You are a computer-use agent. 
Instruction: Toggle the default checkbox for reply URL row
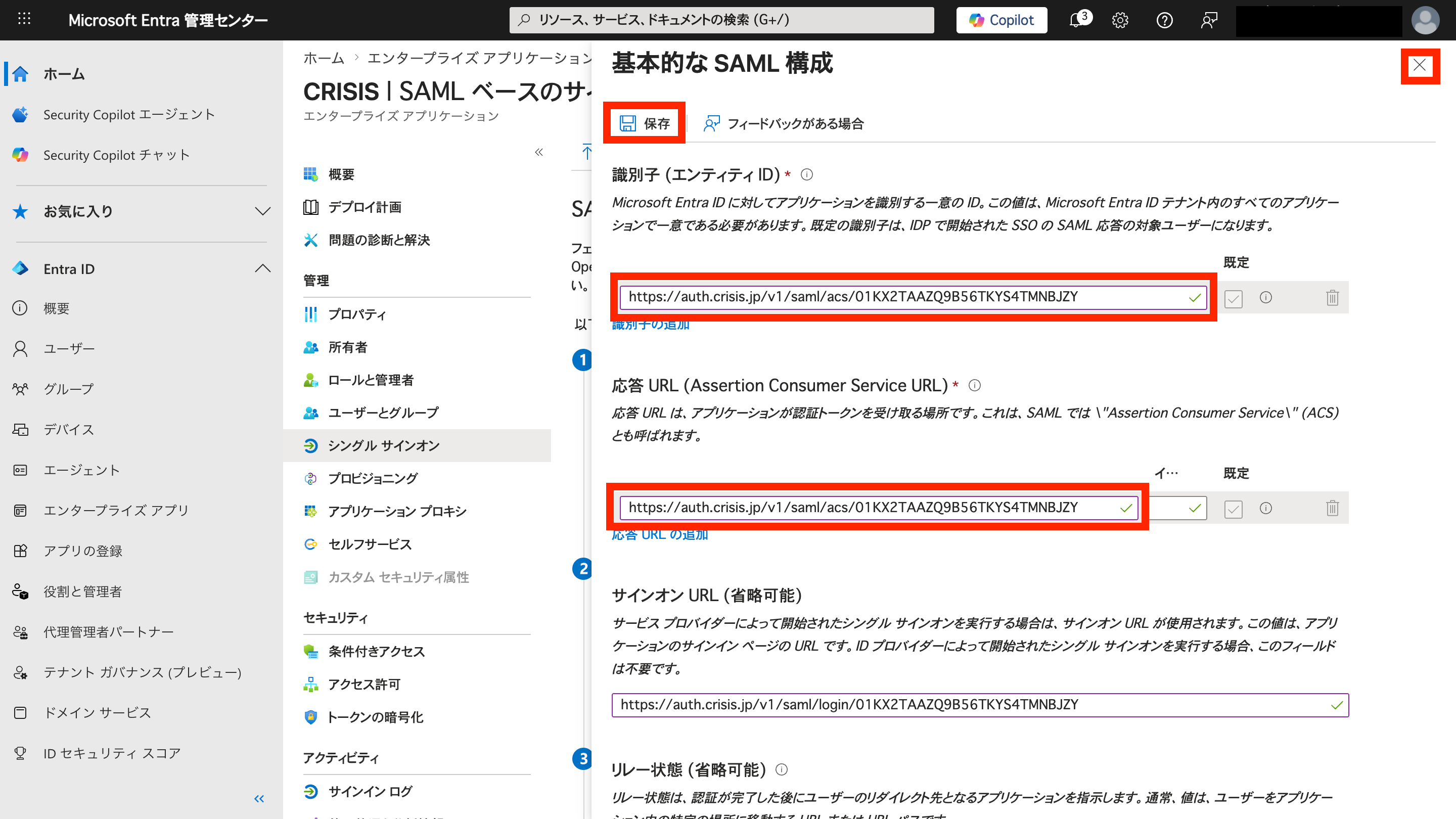click(1233, 509)
